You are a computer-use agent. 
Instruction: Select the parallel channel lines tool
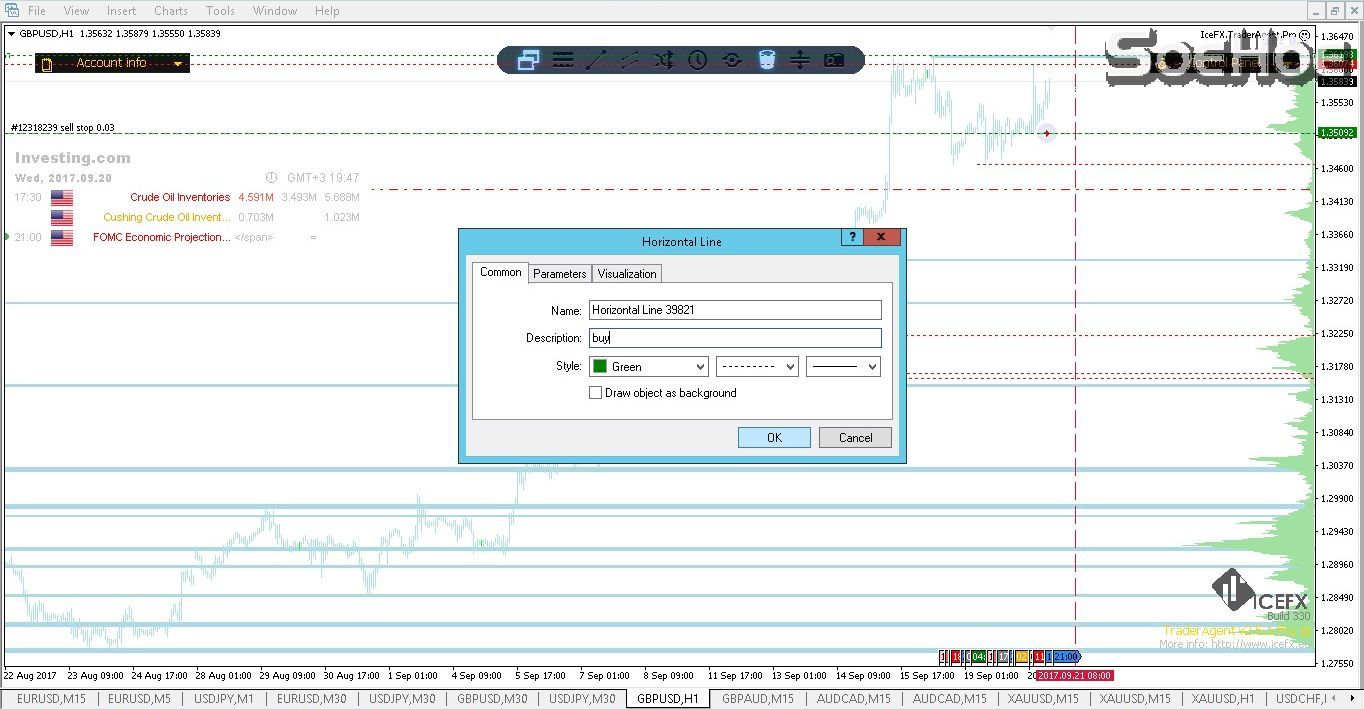point(630,60)
